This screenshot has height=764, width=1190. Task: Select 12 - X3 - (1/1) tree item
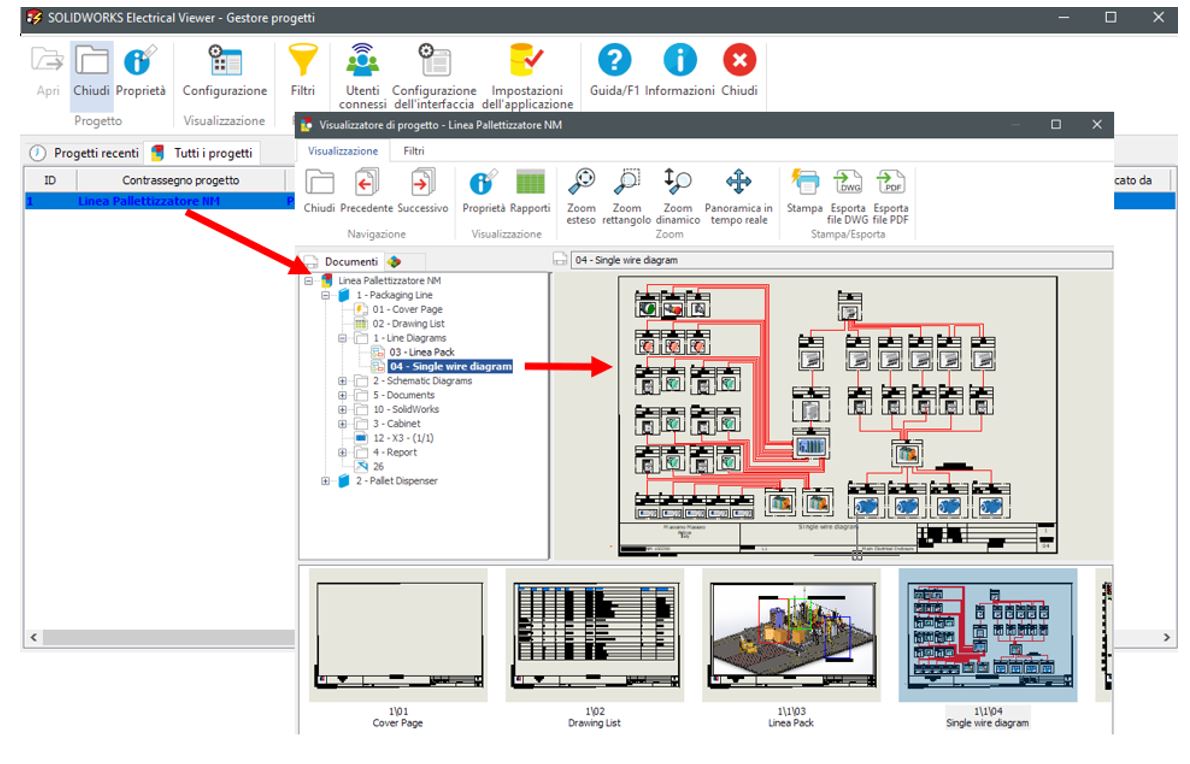pos(403,439)
